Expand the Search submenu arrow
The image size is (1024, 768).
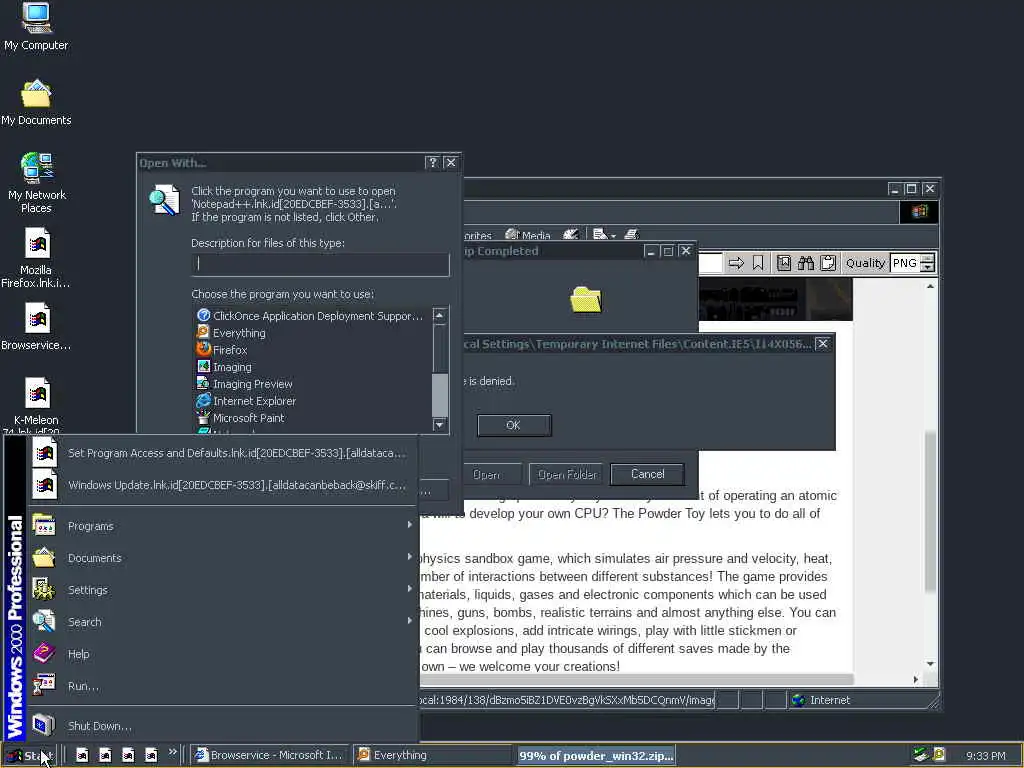(x=409, y=621)
